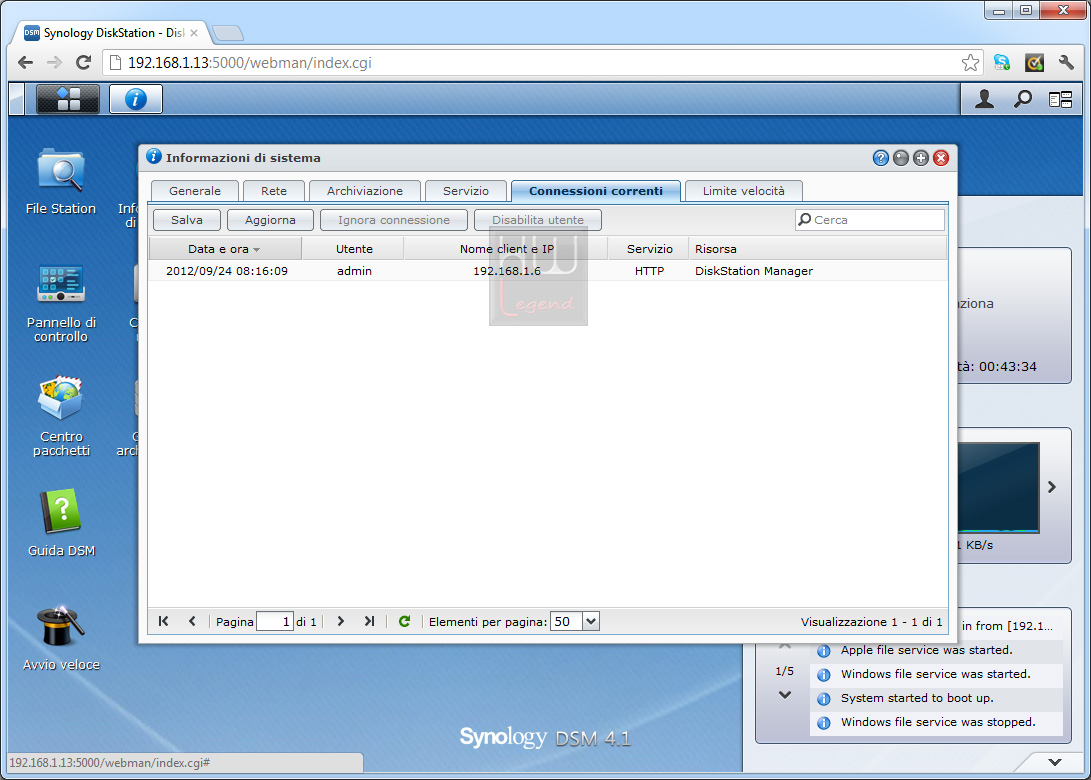Screen dimensions: 1091x780
Task: Click the green refresh icon in pagination bar
Action: tap(404, 621)
